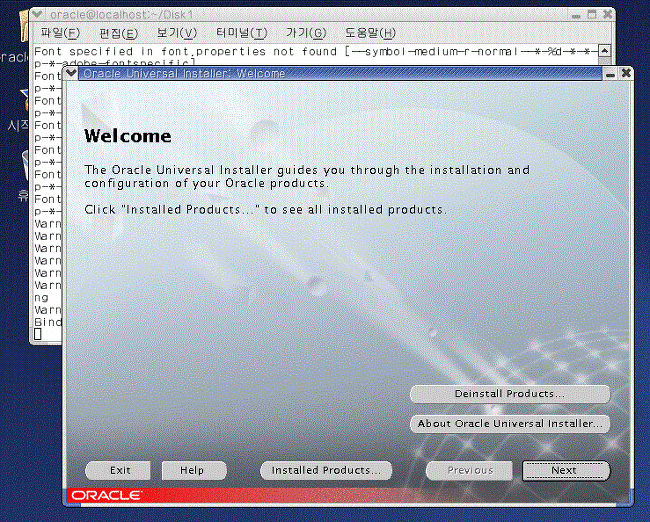Click the Welcome heading text
The height and width of the screenshot is (522, 650).
tap(128, 136)
